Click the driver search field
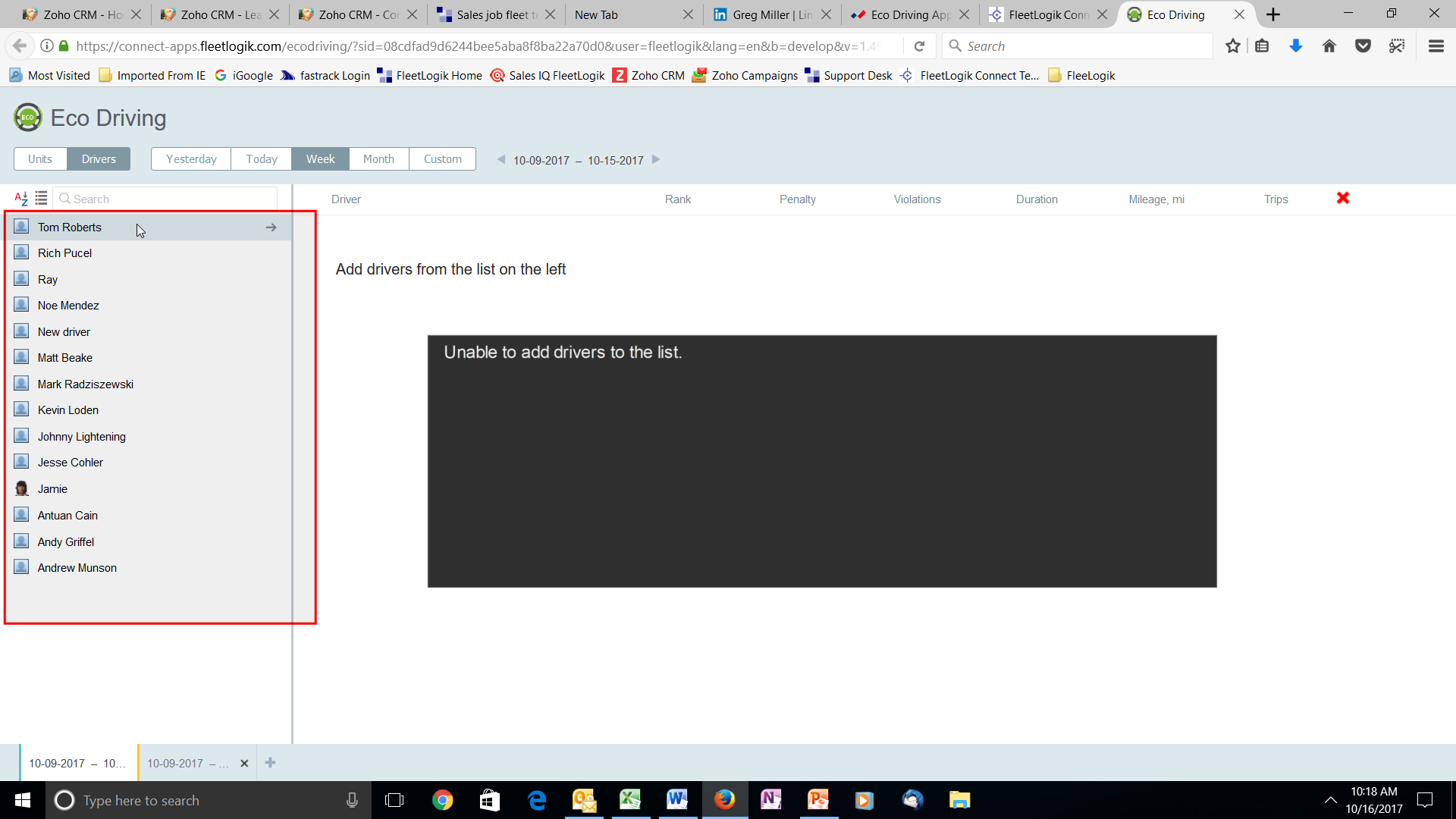The width and height of the screenshot is (1456, 819). click(167, 199)
